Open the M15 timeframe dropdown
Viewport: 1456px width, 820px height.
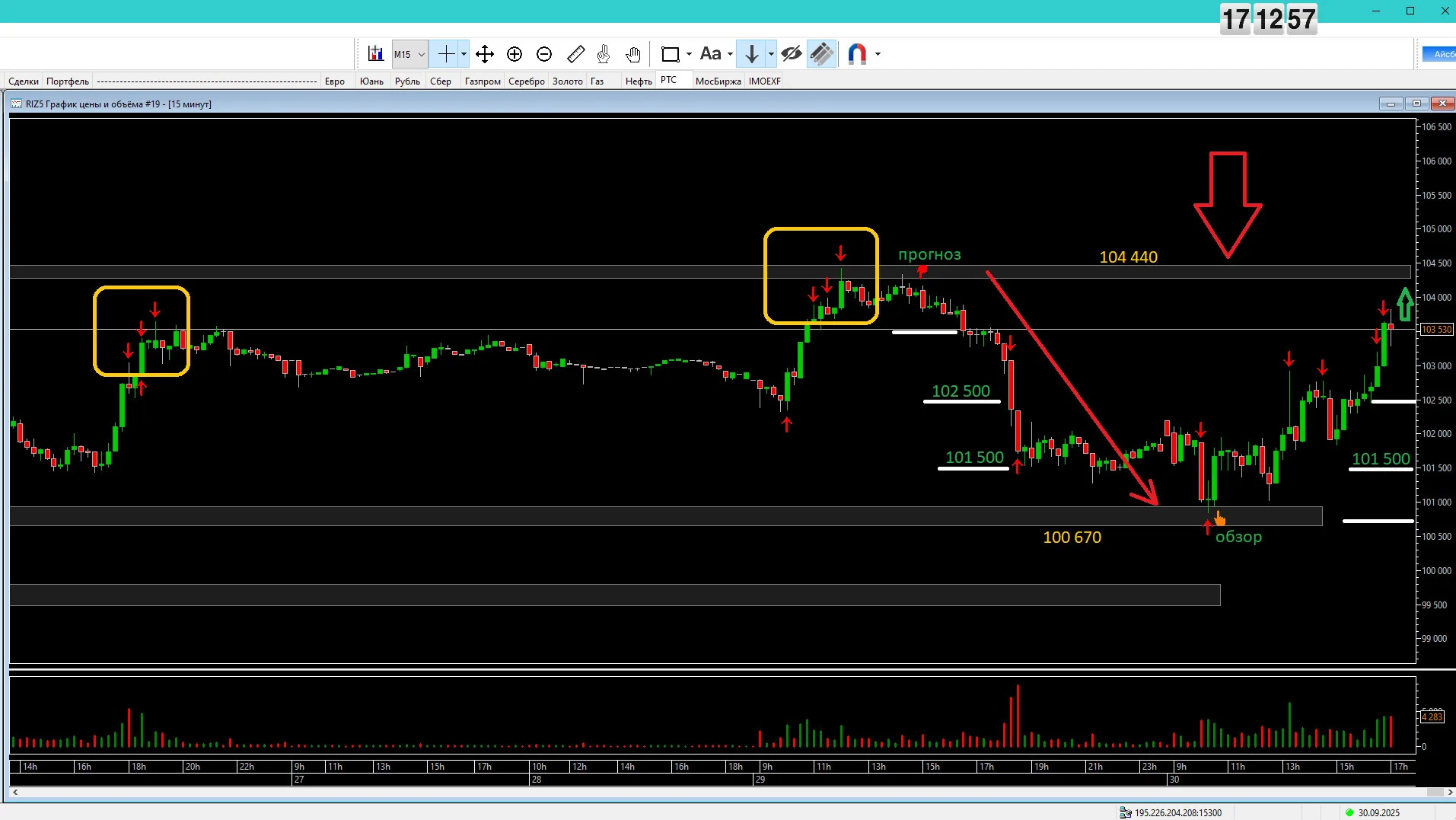point(410,54)
